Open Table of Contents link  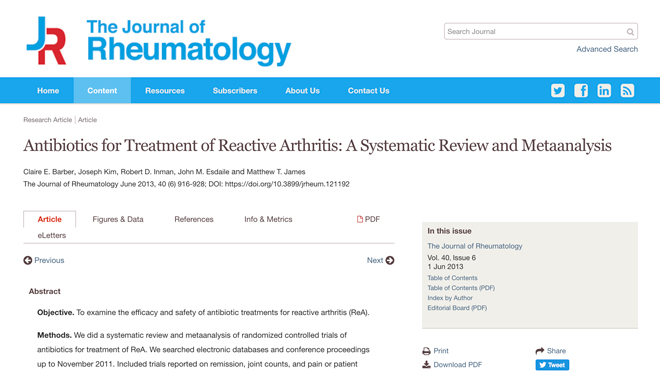(x=452, y=278)
